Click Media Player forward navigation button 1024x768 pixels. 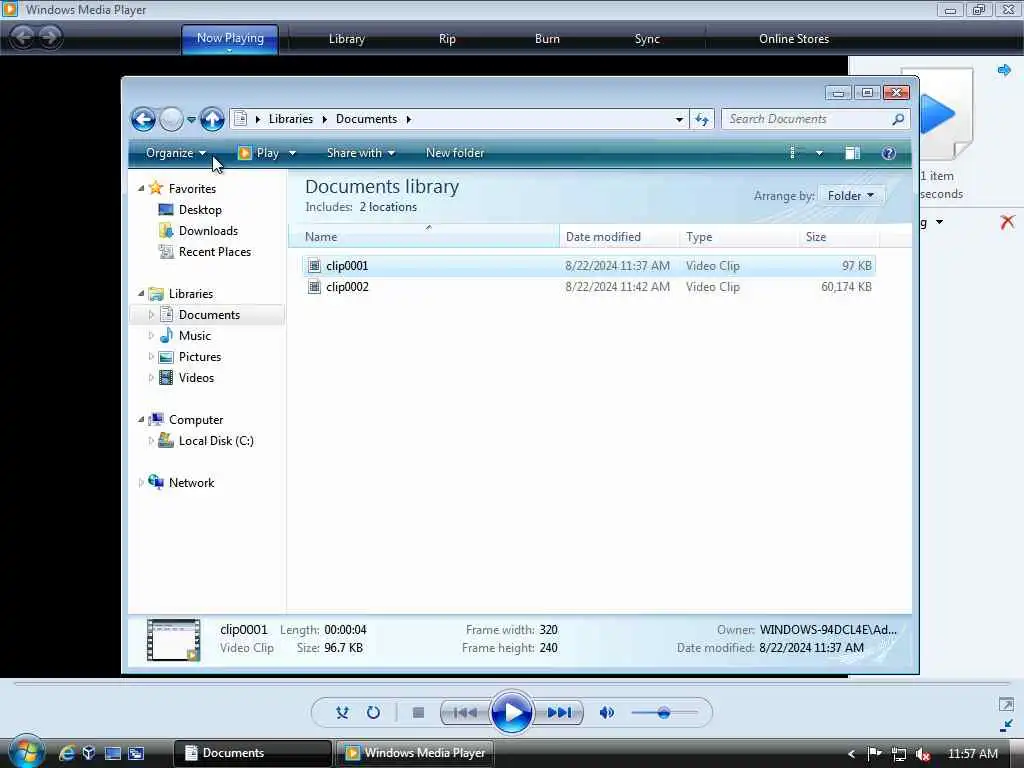click(50, 37)
